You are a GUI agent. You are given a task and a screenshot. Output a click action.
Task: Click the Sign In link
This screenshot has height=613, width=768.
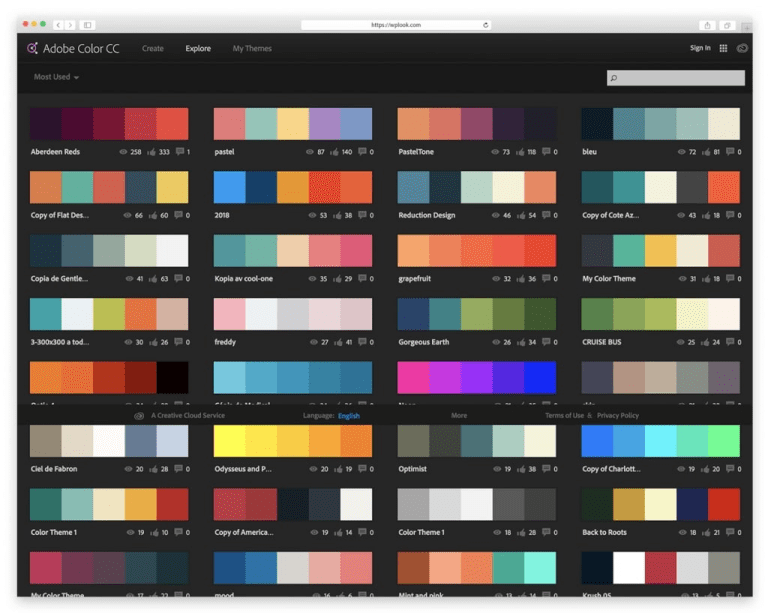click(x=700, y=48)
